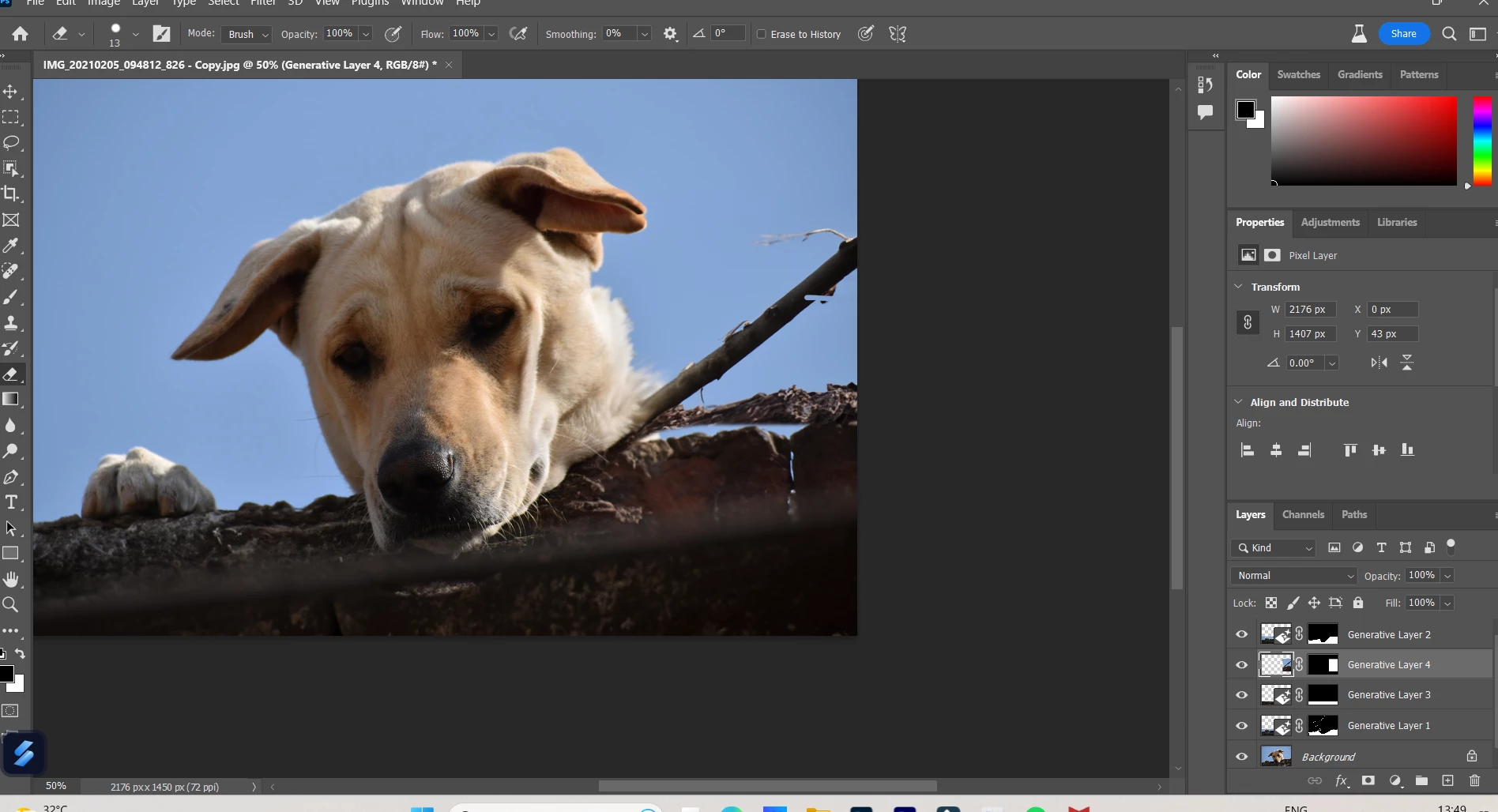Select the Move tool

point(11,92)
